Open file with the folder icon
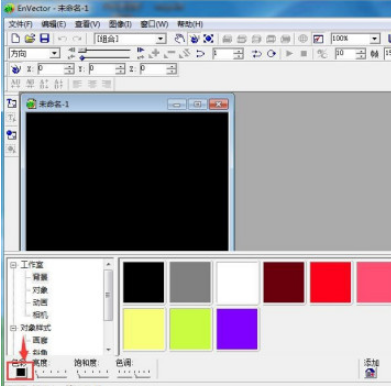 click(x=30, y=38)
